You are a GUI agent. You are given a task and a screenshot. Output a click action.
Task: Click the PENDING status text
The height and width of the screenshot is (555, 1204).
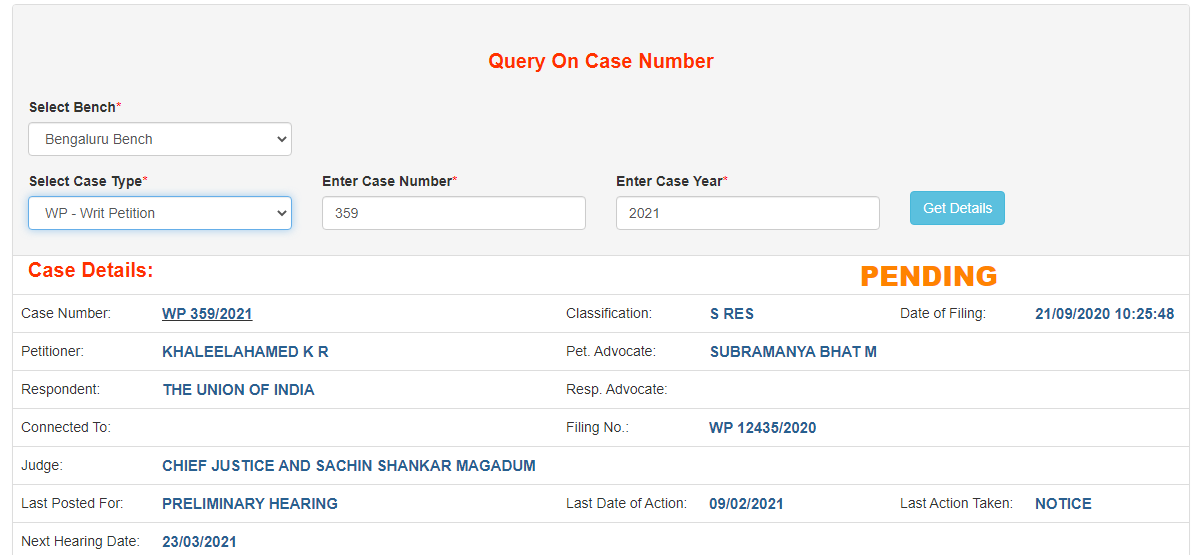pyautogui.click(x=928, y=276)
